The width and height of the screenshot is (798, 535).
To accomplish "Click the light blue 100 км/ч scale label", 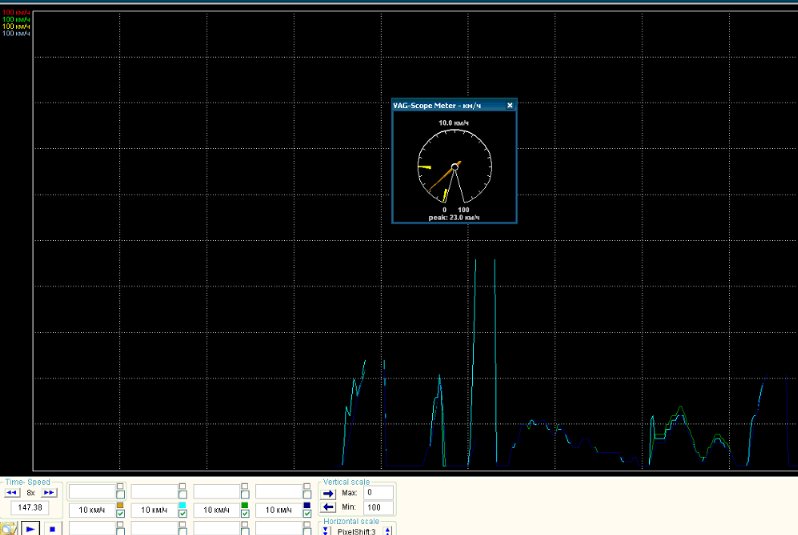I will 16,34.
